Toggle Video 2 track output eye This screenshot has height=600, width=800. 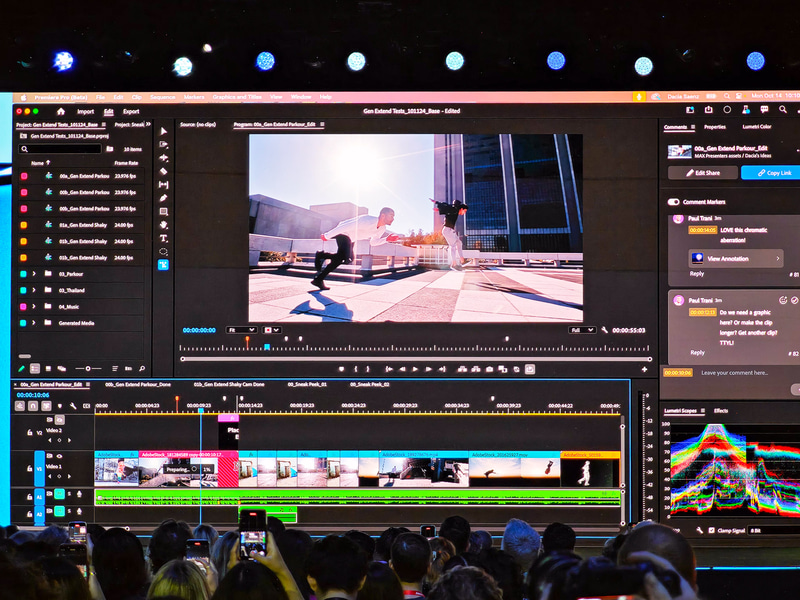pyautogui.click(x=60, y=420)
